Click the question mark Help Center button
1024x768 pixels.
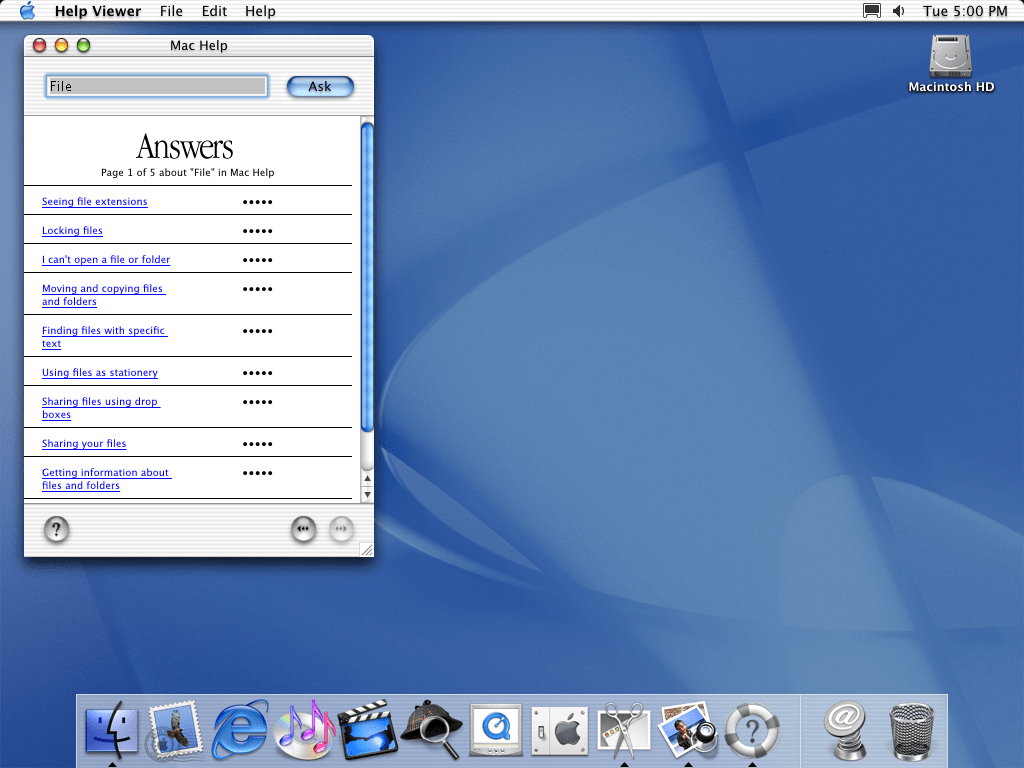(57, 529)
